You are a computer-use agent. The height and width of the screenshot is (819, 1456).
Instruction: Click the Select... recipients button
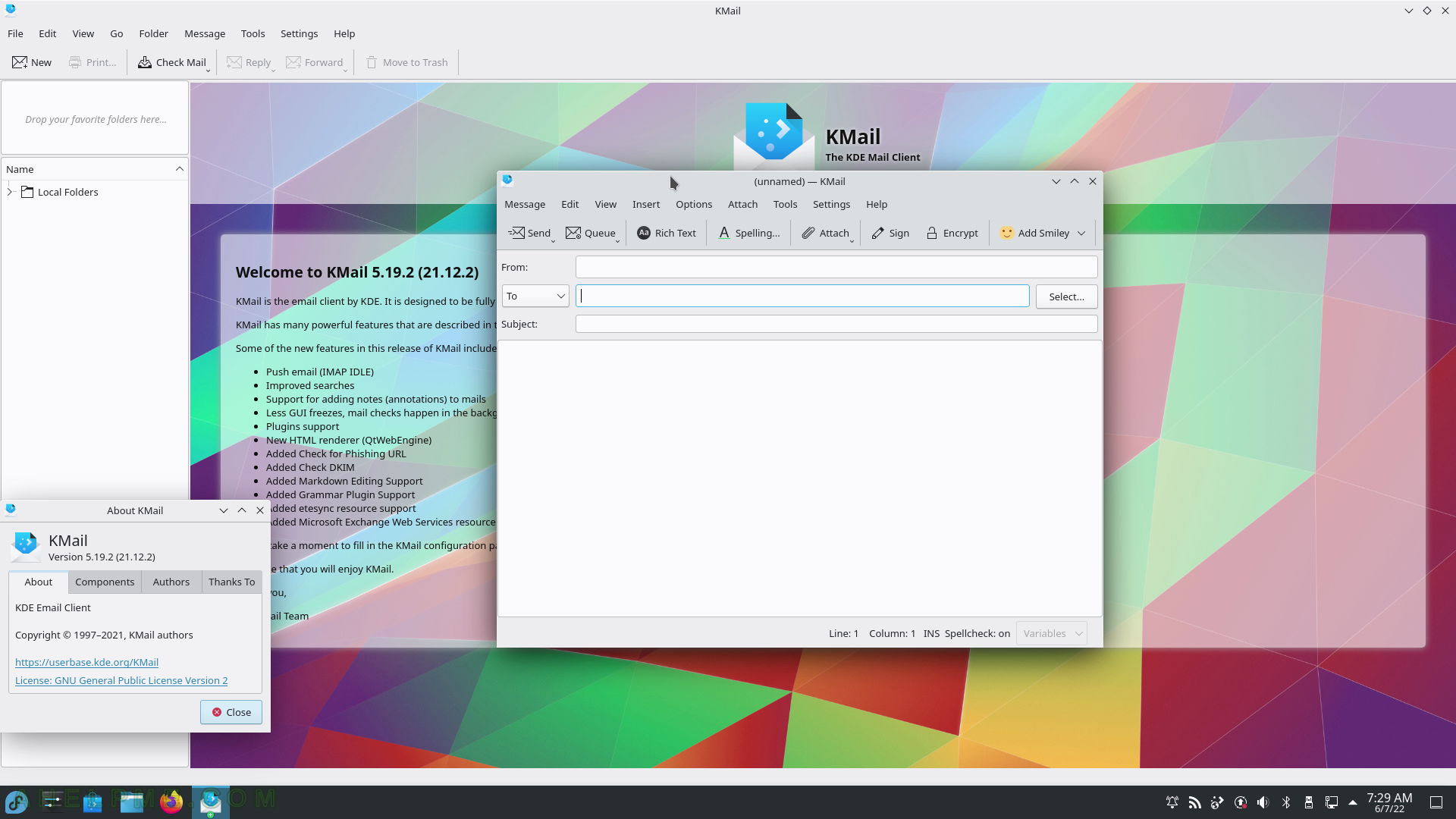[x=1066, y=297]
